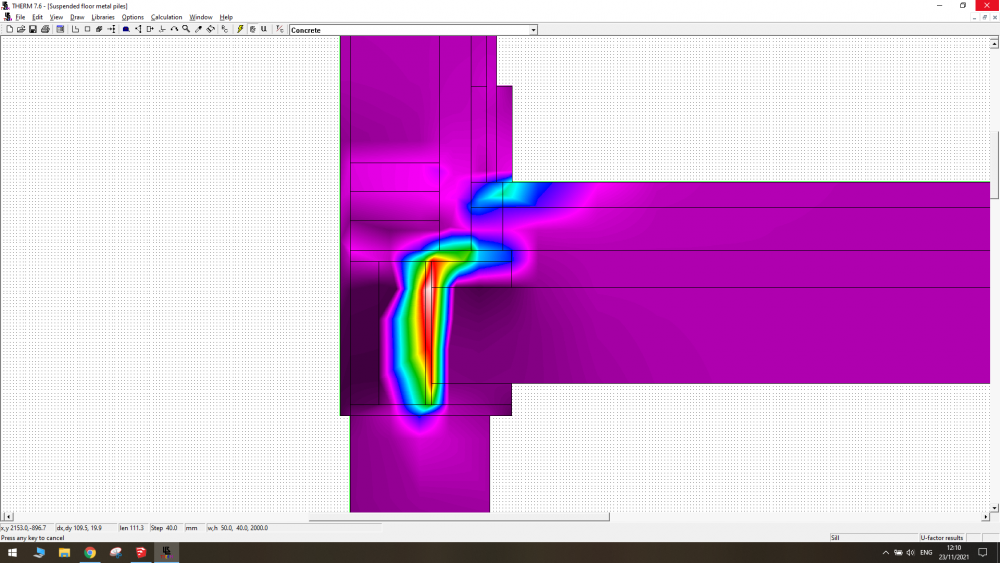Open File Explorer from the taskbar
This screenshot has height=563, width=1000.
coord(64,552)
